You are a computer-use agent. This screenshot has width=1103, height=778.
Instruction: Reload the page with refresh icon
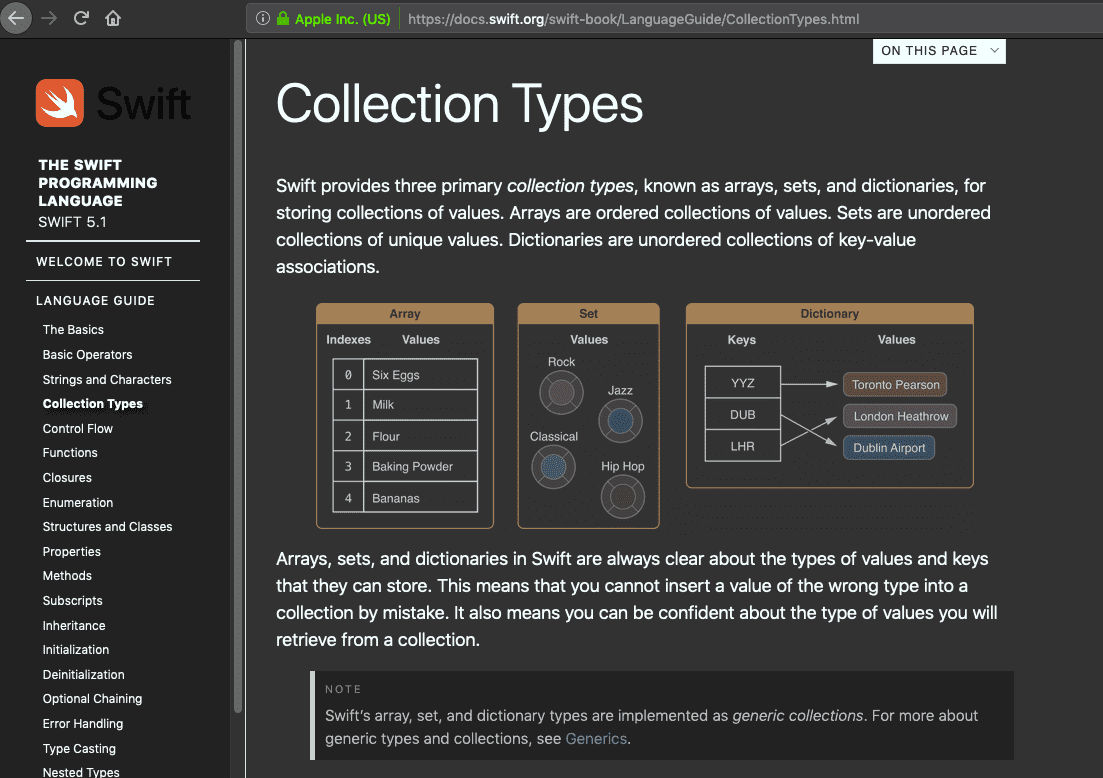tap(81, 18)
